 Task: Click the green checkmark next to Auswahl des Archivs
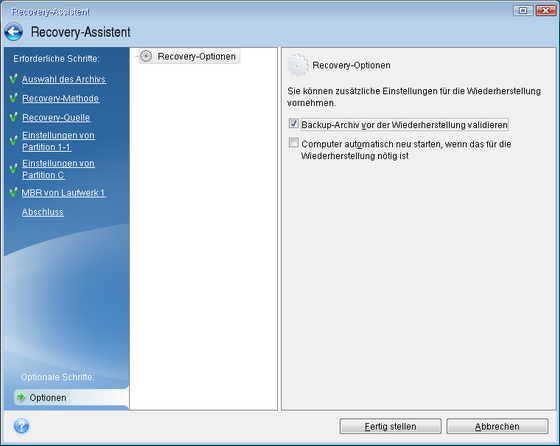pyautogui.click(x=14, y=79)
